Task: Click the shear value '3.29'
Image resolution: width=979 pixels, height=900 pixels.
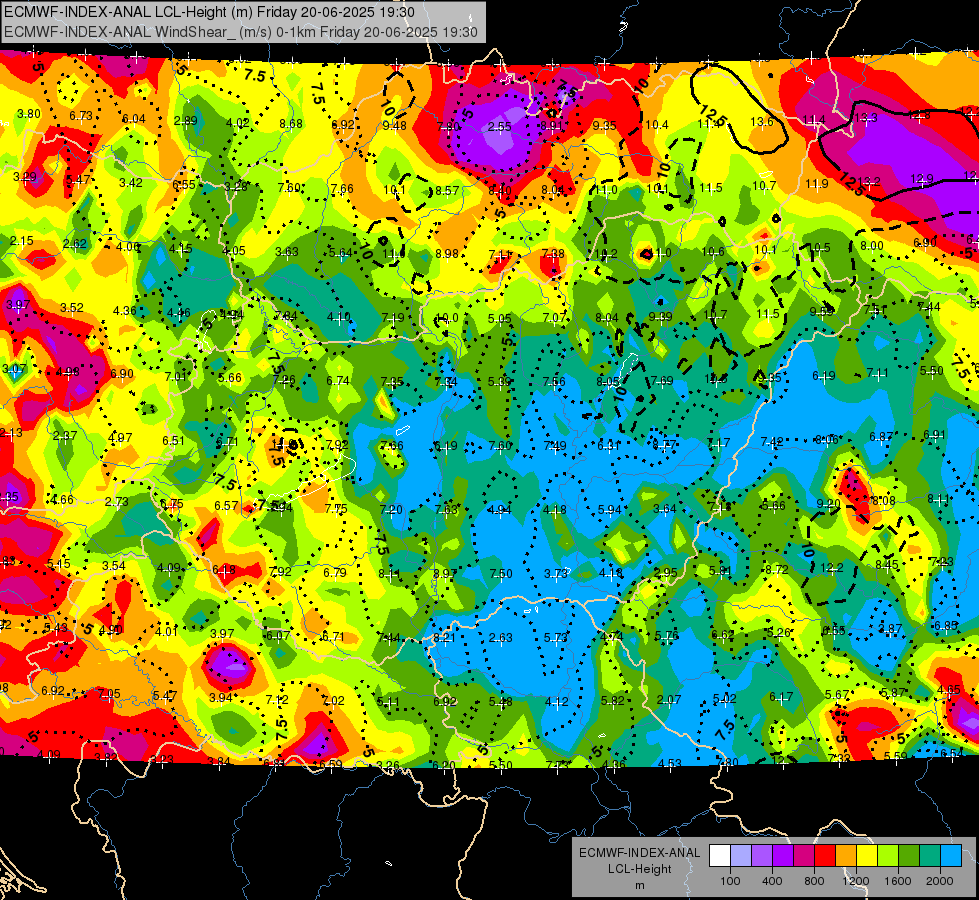Action: 25,177
